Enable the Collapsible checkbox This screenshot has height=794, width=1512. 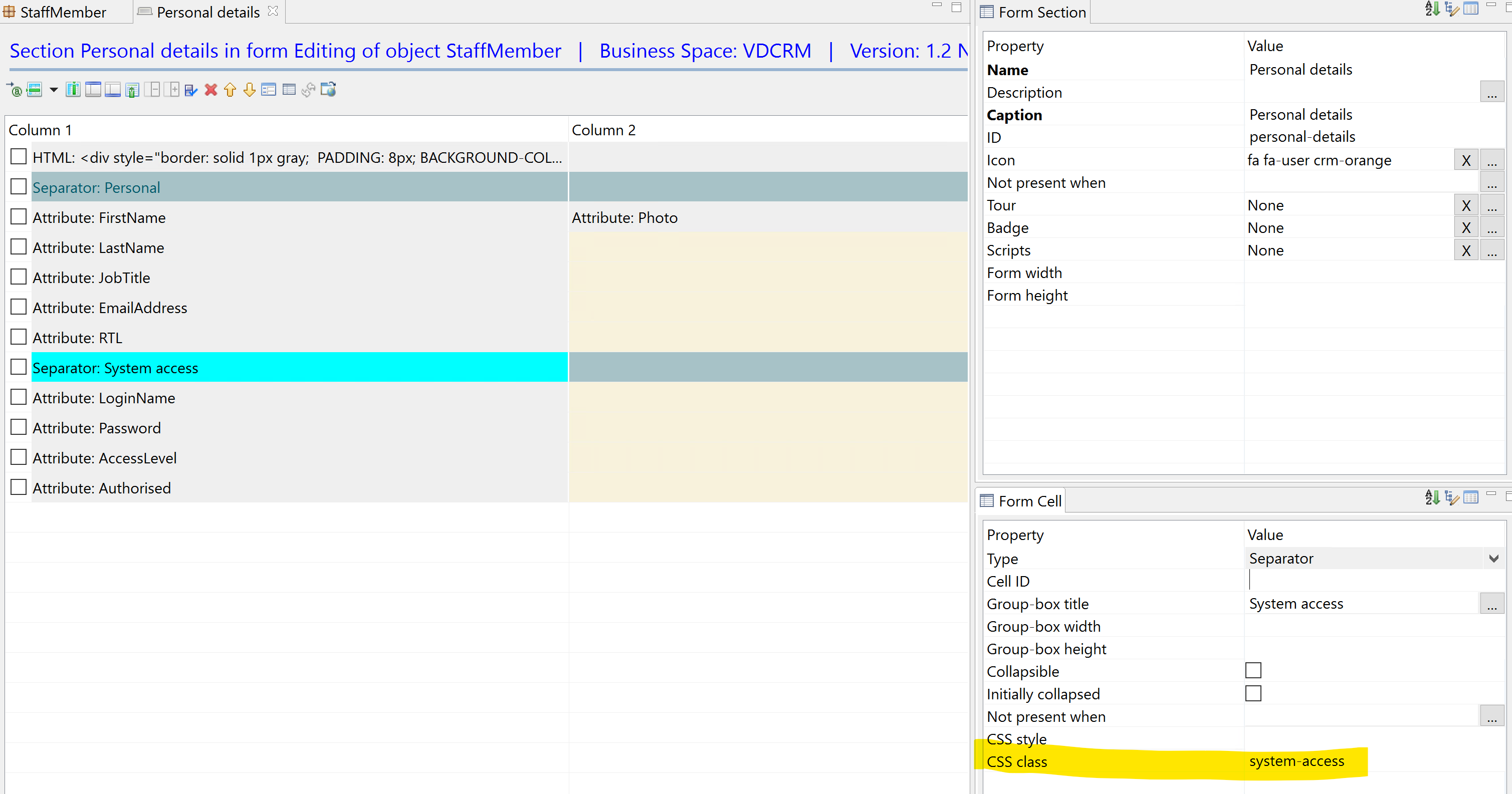1253,670
